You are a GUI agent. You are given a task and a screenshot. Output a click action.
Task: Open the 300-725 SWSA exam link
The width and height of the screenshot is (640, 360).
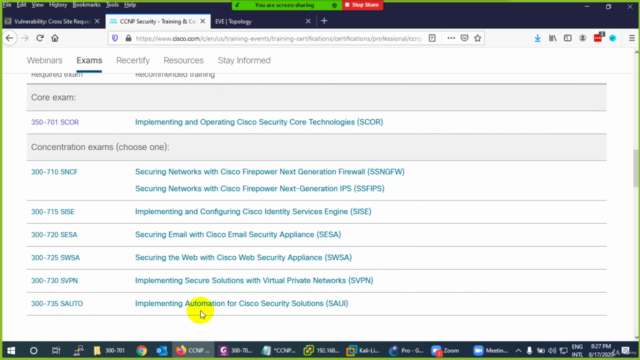56,258
